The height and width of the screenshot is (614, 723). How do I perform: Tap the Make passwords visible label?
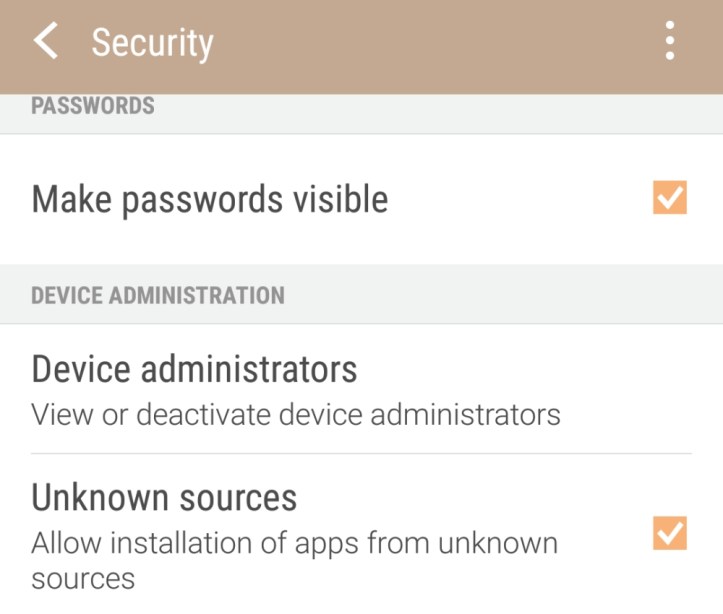point(209,199)
